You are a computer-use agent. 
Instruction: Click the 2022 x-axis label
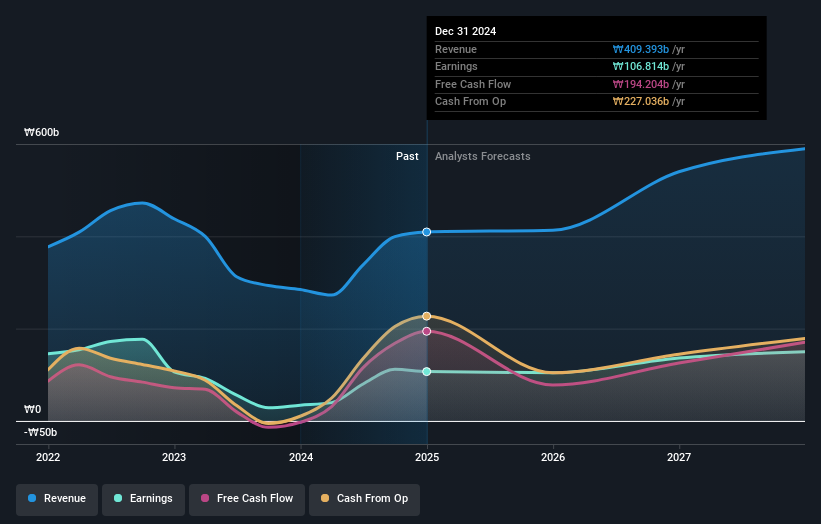pyautogui.click(x=48, y=458)
